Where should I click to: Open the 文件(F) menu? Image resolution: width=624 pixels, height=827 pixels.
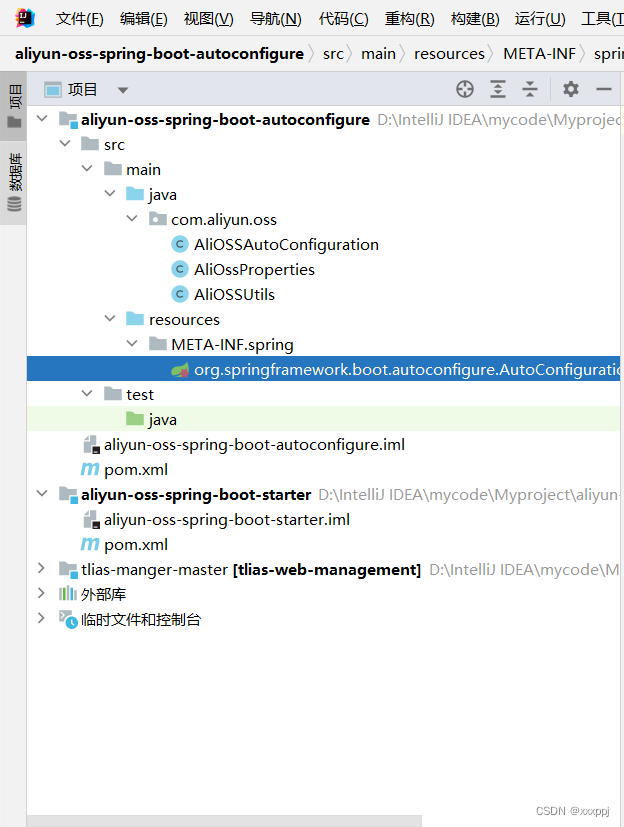point(80,20)
